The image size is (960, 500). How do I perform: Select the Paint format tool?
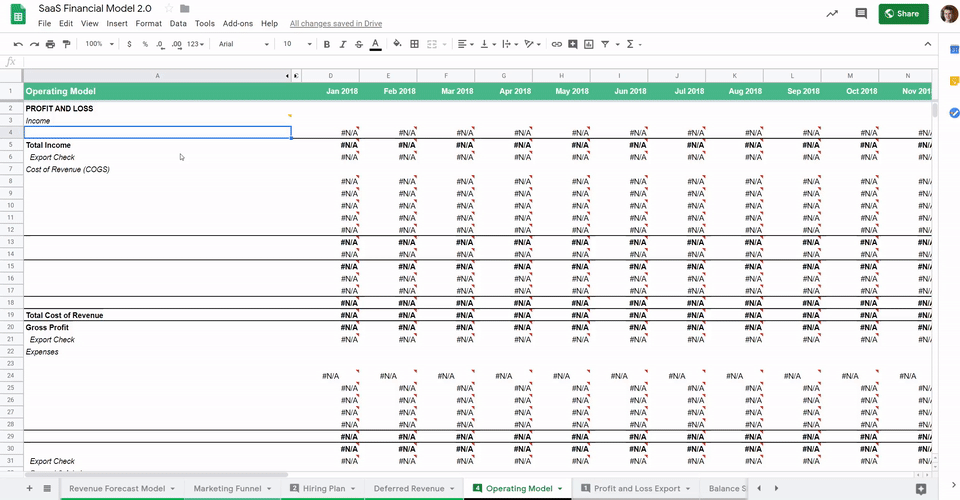(x=66, y=44)
